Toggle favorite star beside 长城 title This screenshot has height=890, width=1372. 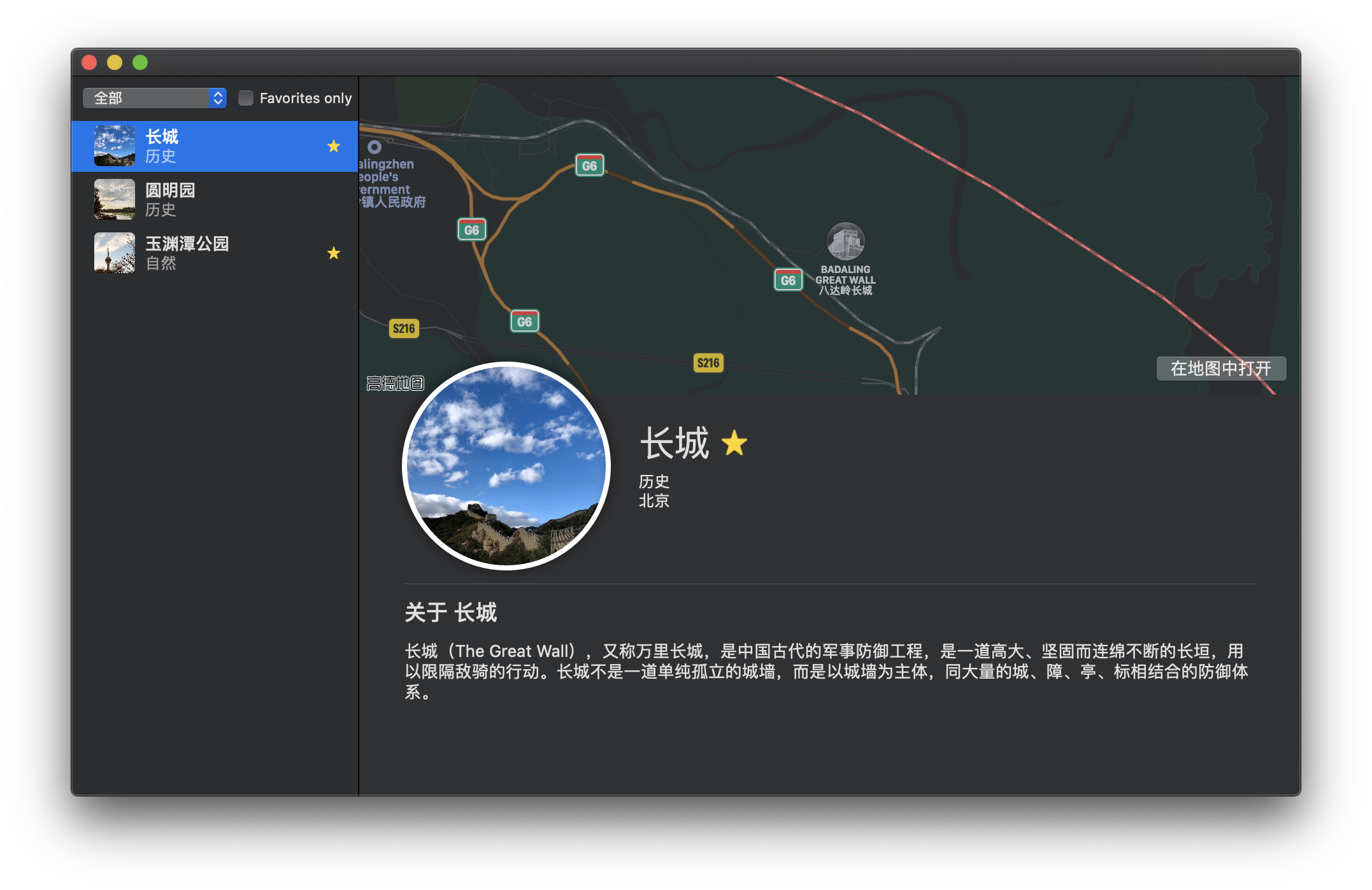coord(734,443)
